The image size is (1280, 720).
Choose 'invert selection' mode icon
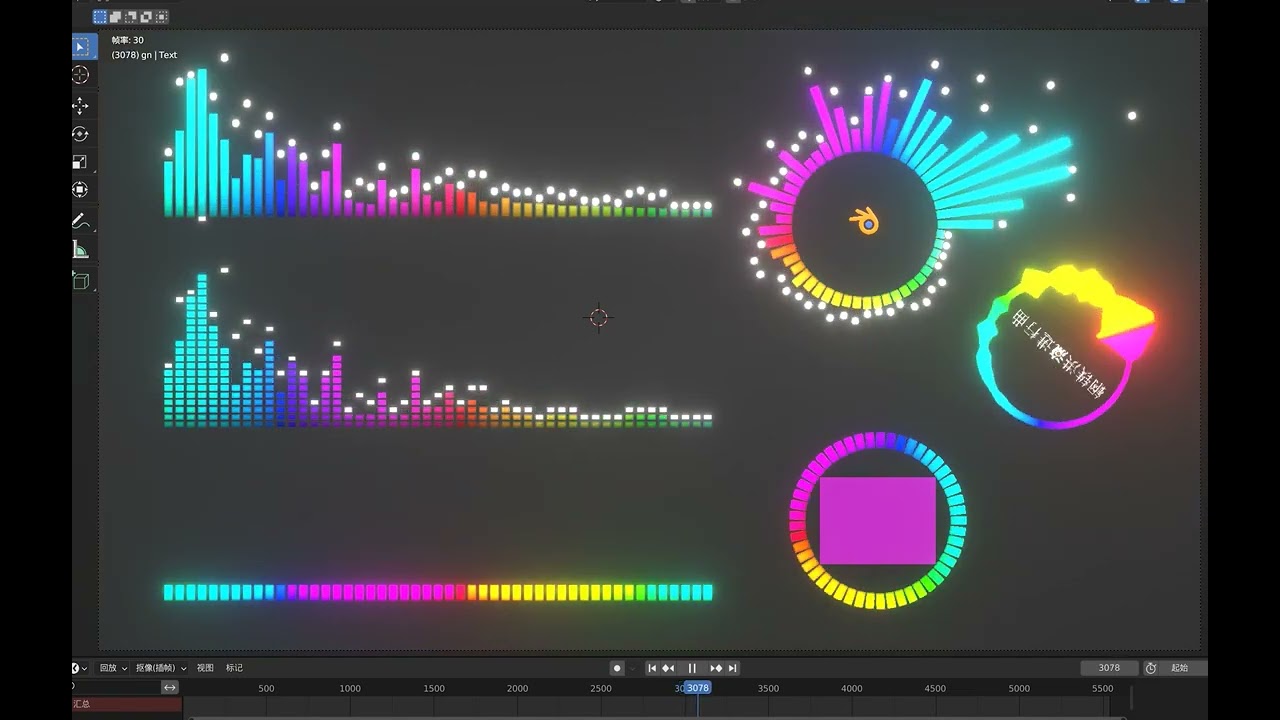click(146, 17)
